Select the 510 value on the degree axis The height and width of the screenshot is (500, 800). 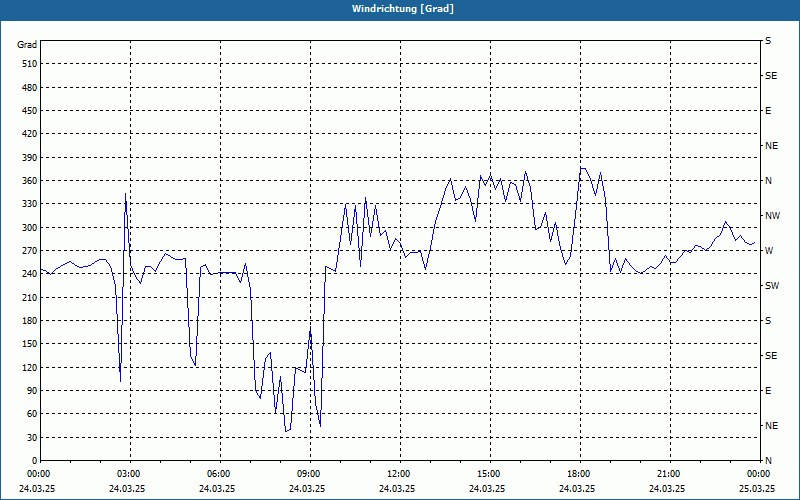point(29,64)
